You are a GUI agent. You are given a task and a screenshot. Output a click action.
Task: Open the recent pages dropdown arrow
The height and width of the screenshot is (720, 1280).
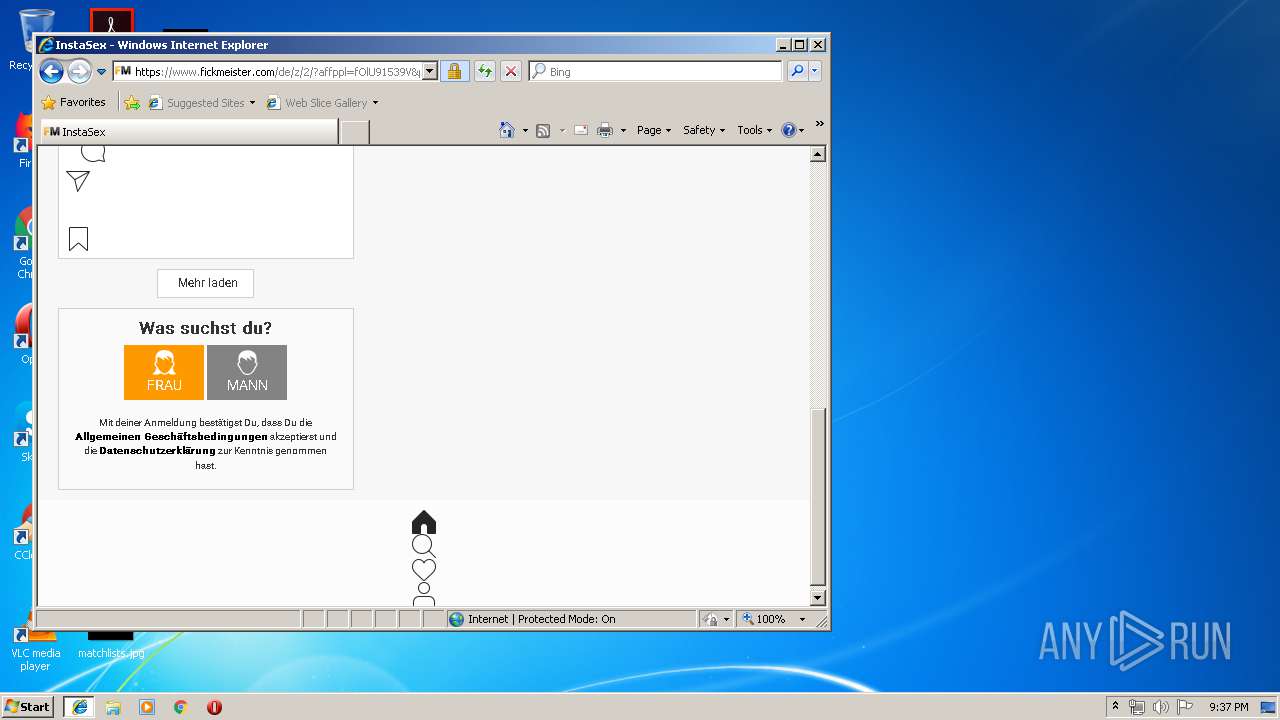(101, 72)
